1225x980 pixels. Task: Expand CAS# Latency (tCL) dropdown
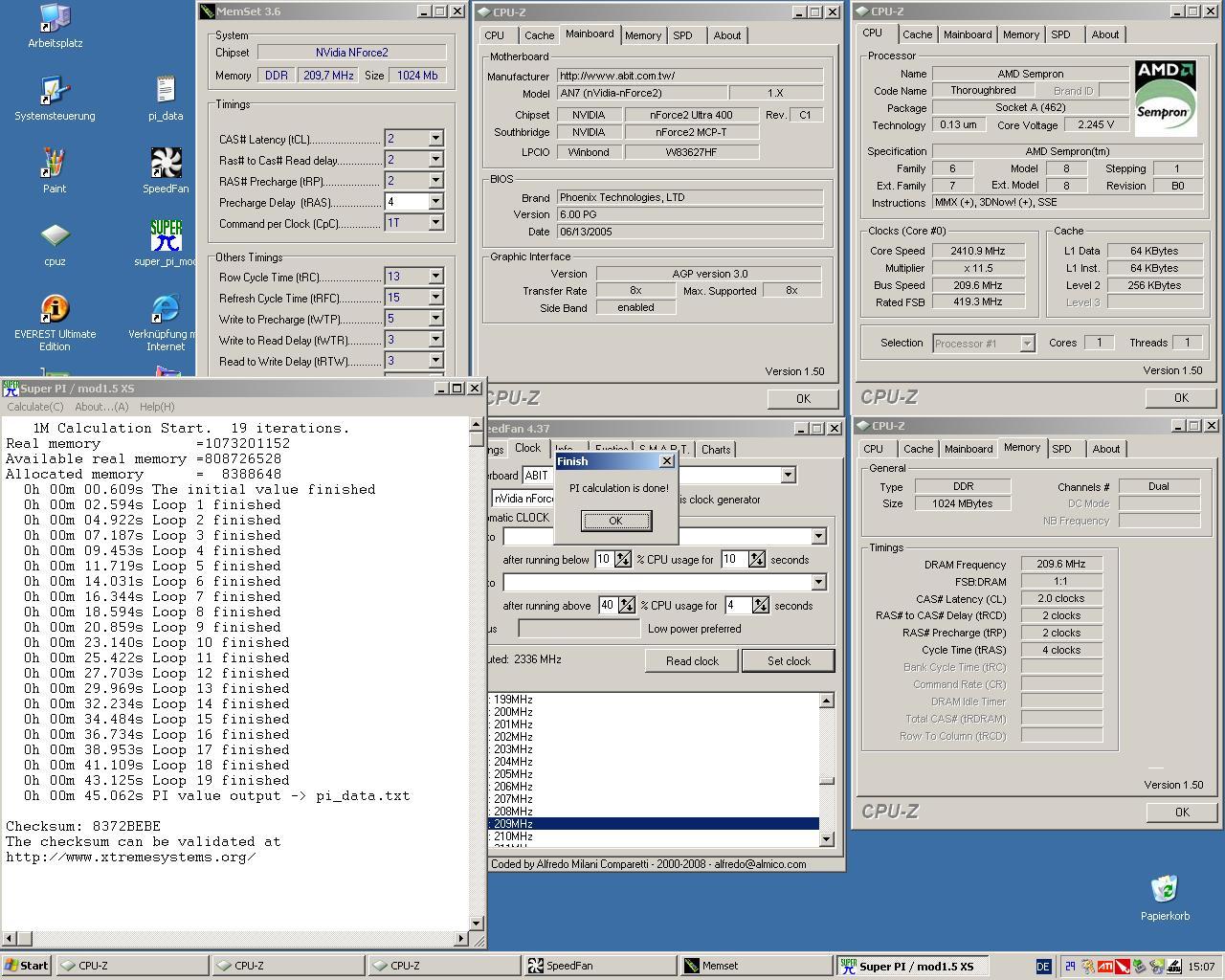click(x=435, y=139)
